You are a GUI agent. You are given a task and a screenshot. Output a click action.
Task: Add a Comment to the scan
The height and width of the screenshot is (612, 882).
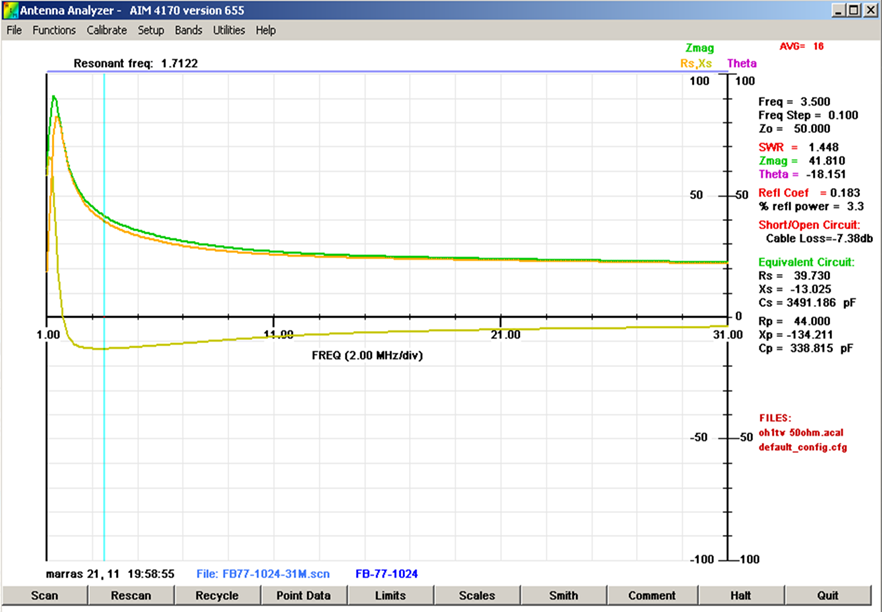click(652, 596)
